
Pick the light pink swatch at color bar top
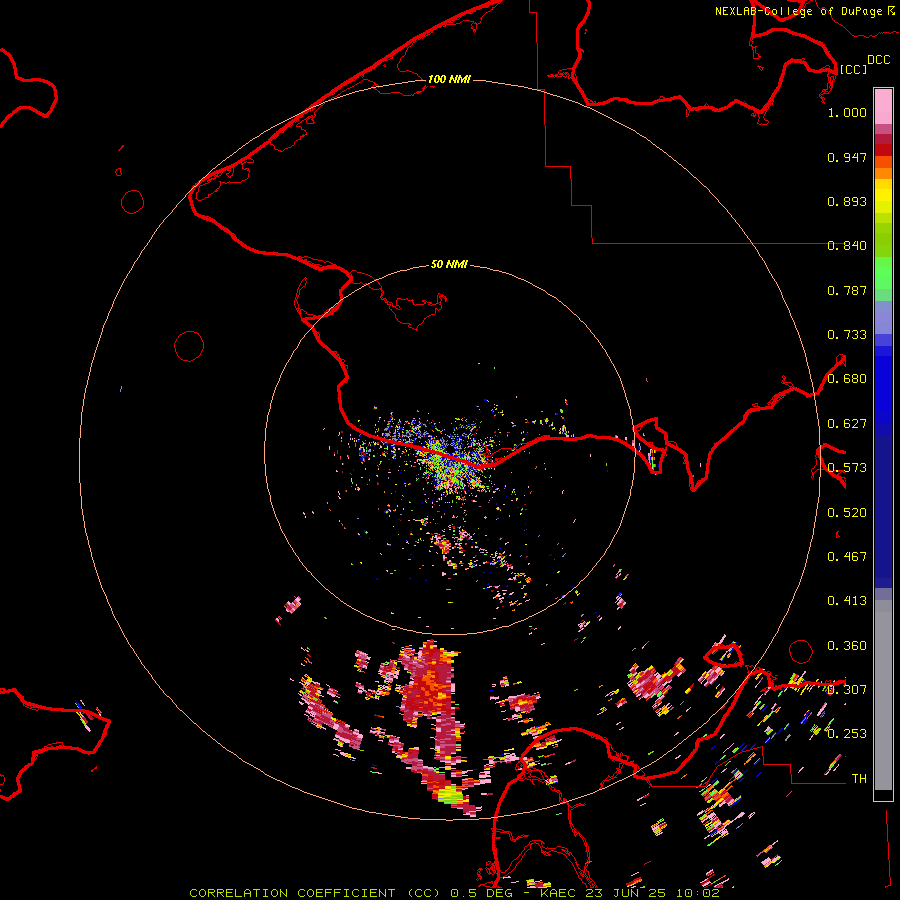[883, 106]
